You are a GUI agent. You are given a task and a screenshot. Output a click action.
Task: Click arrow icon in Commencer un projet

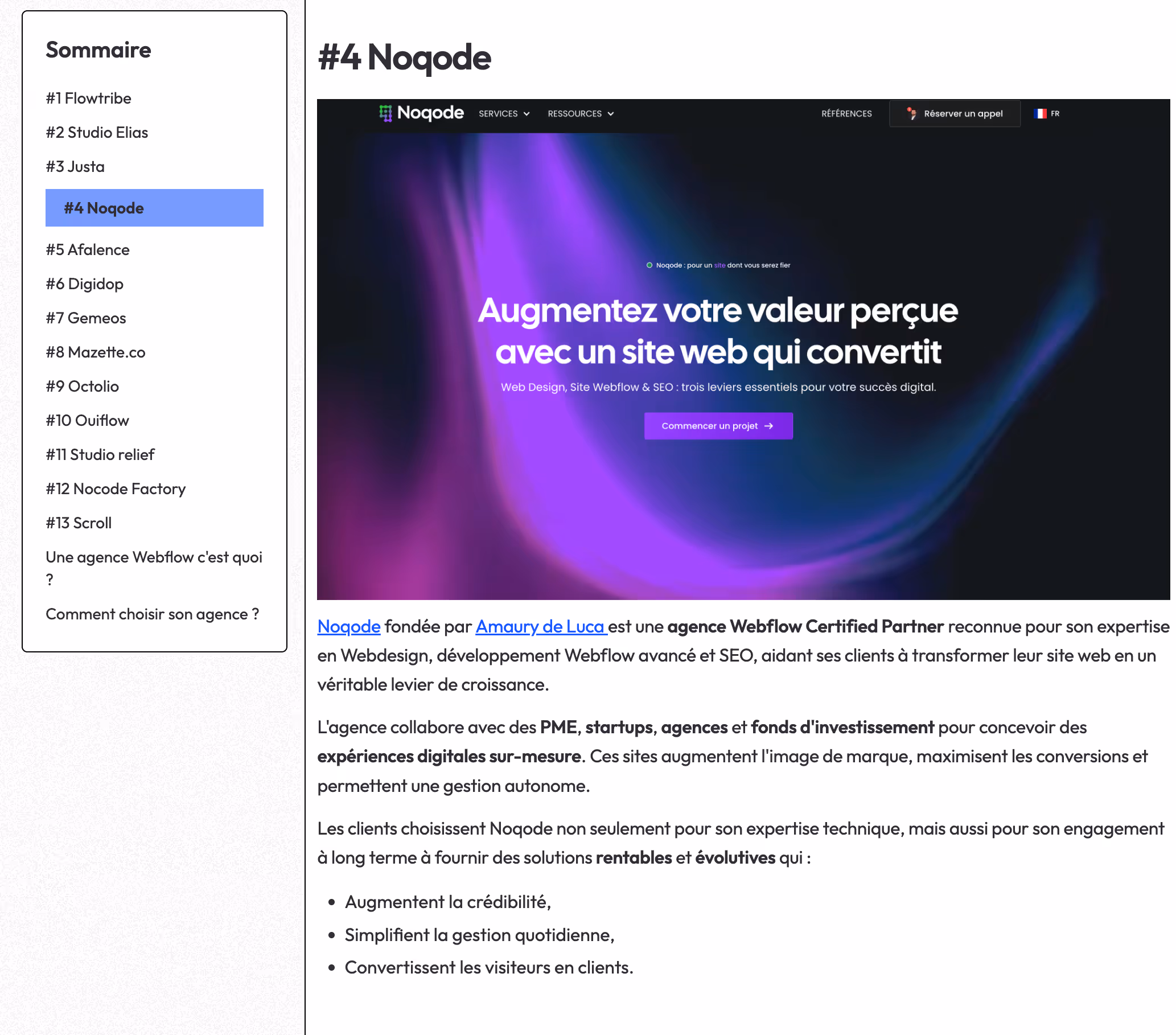(x=768, y=426)
